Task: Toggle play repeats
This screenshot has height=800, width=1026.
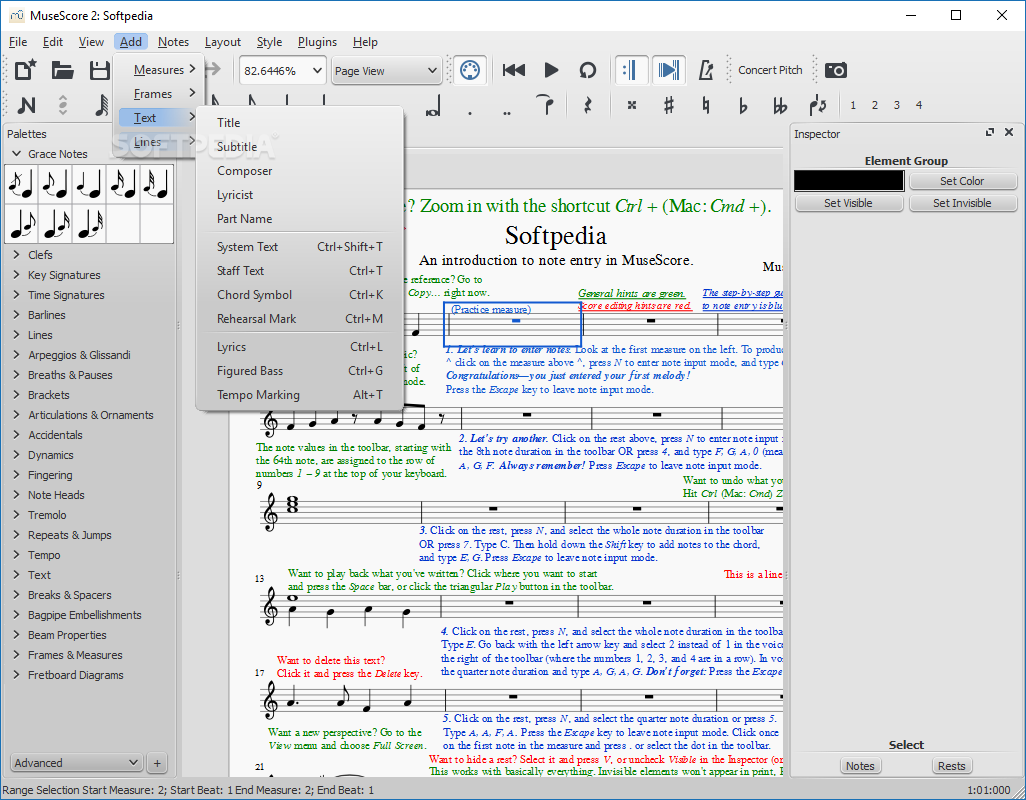Action: pyautogui.click(x=631, y=70)
